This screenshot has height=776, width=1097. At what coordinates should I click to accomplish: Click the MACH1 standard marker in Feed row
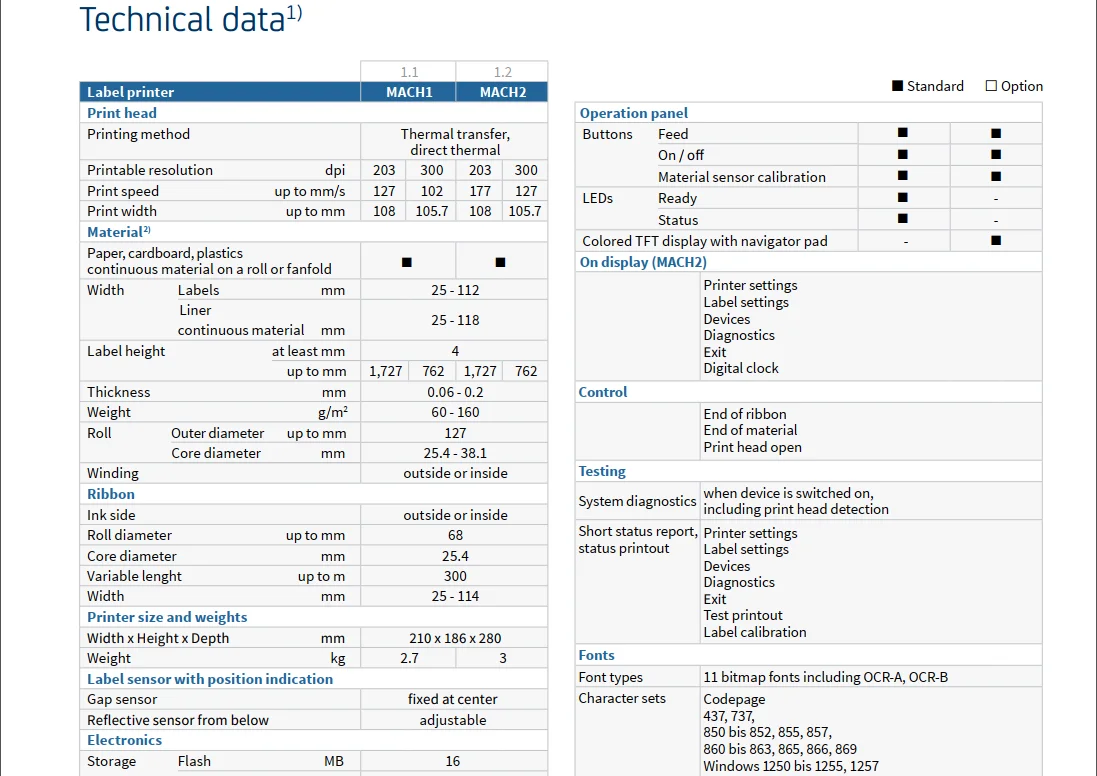click(903, 132)
